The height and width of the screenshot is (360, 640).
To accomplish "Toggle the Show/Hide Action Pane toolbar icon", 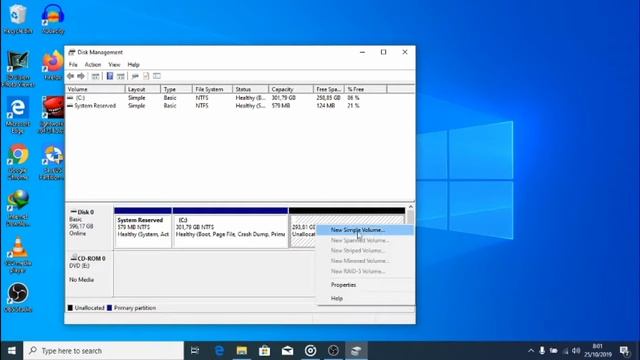I will (x=120, y=76).
